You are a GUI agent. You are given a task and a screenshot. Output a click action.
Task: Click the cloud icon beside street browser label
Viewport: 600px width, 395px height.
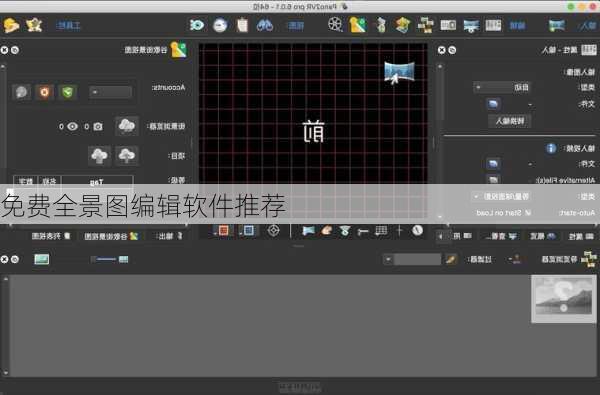[x=127, y=126]
